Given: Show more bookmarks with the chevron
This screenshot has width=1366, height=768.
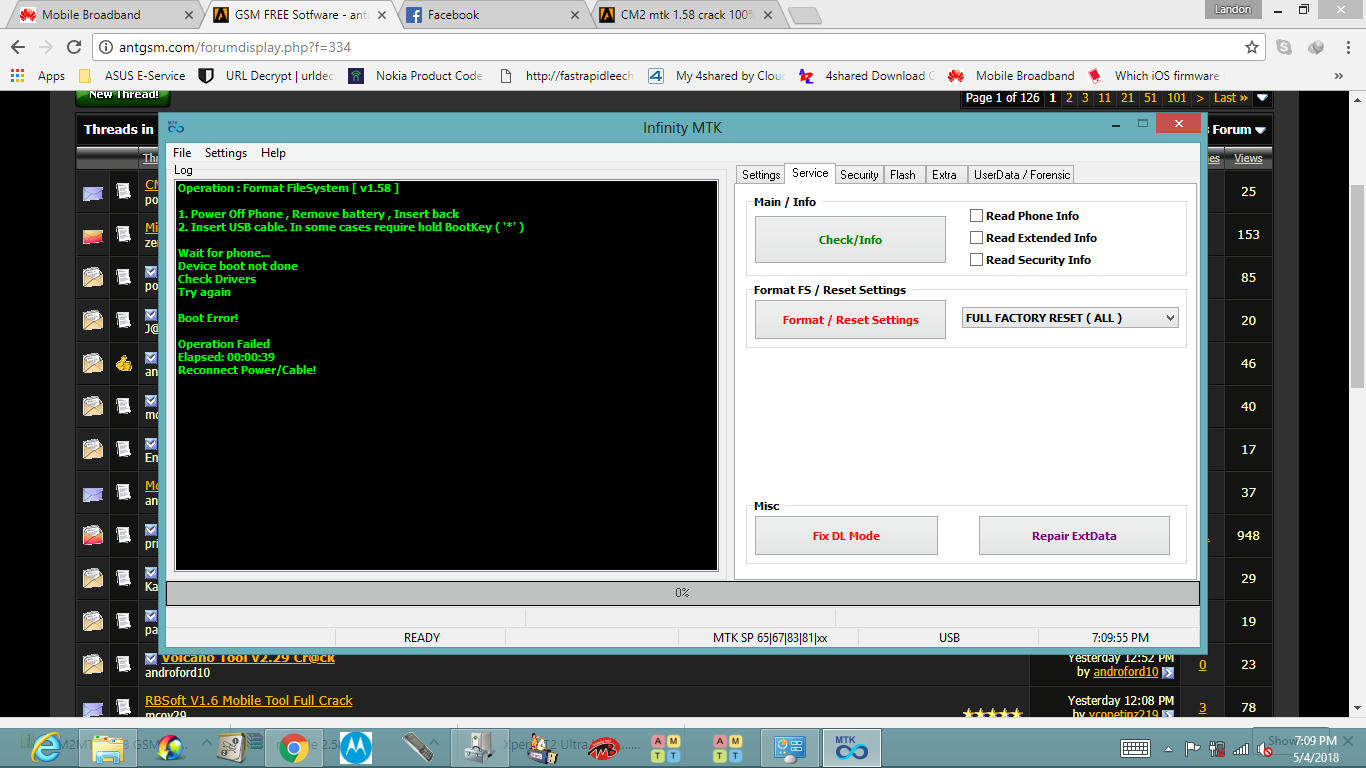Looking at the screenshot, I should (x=1338, y=76).
